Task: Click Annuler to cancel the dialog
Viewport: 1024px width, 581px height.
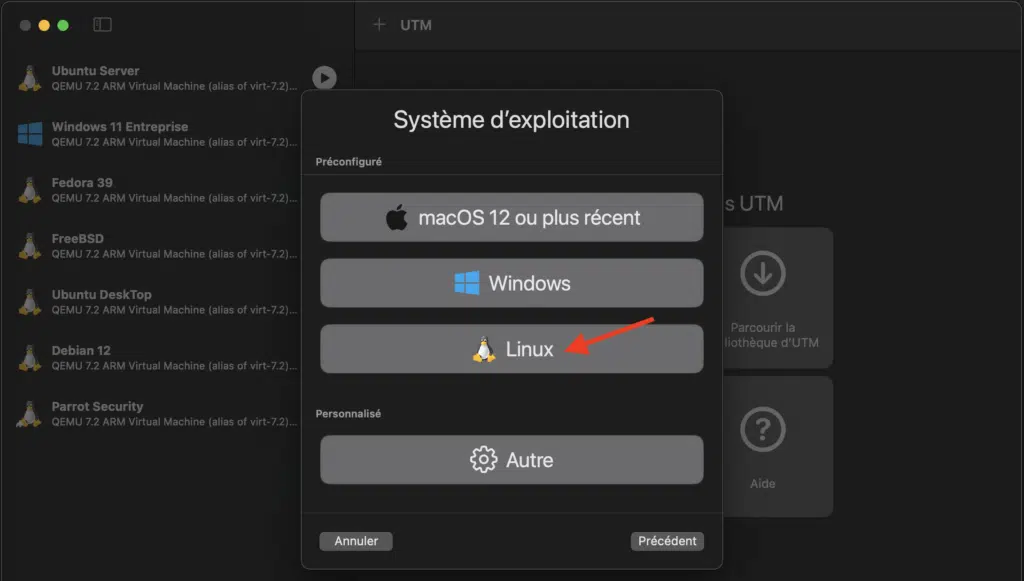Action: [356, 541]
